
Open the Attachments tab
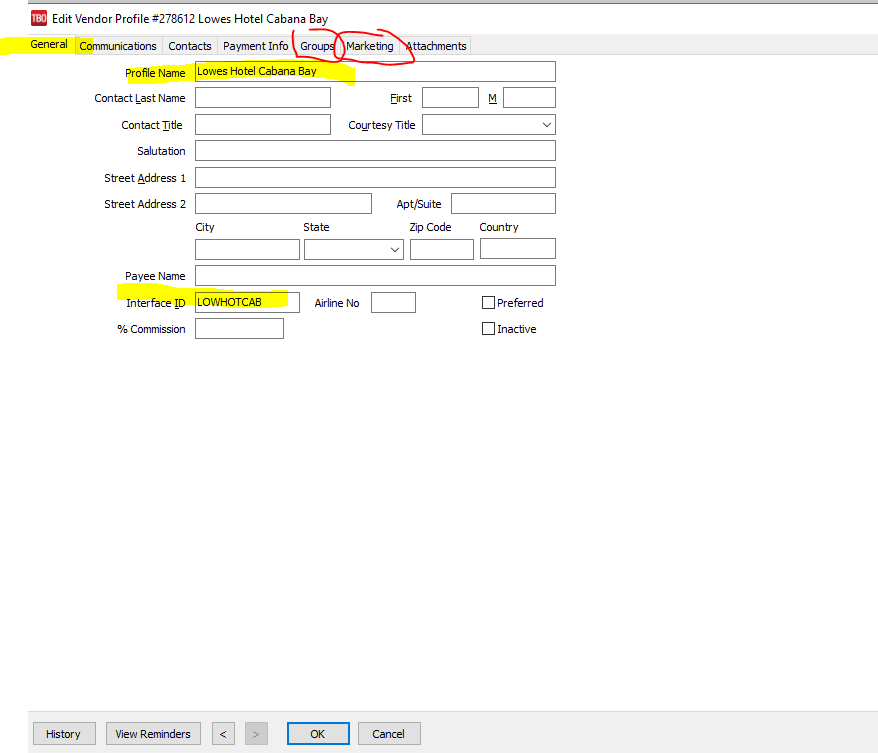pos(436,46)
